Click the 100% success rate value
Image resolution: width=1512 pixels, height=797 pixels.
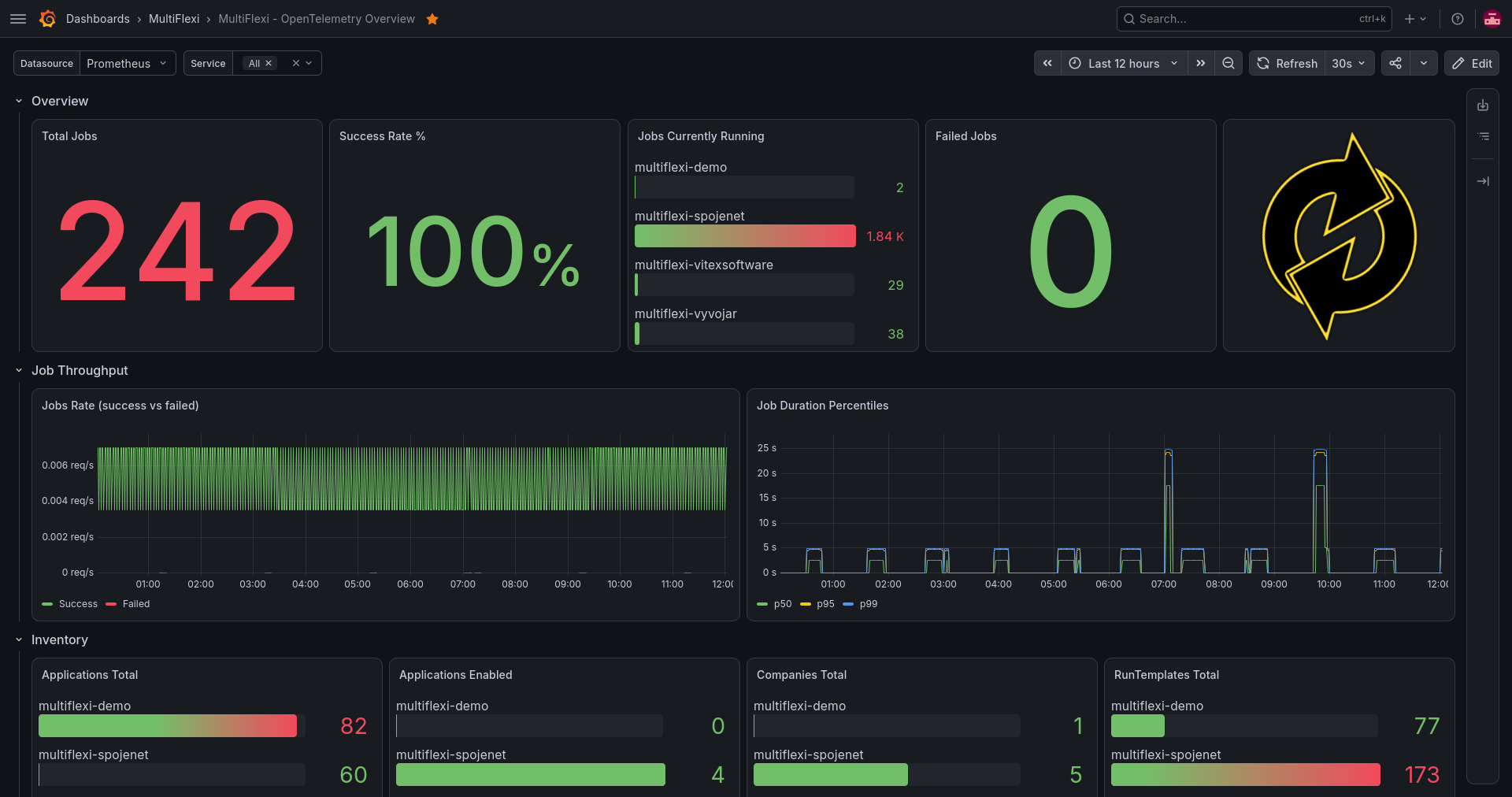pyautogui.click(x=473, y=251)
